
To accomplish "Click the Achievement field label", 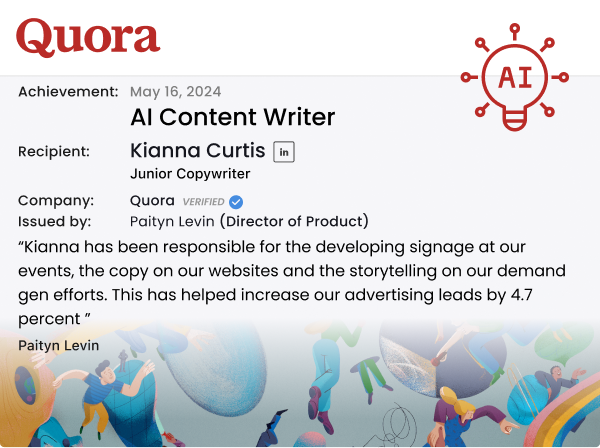I will pos(68,92).
